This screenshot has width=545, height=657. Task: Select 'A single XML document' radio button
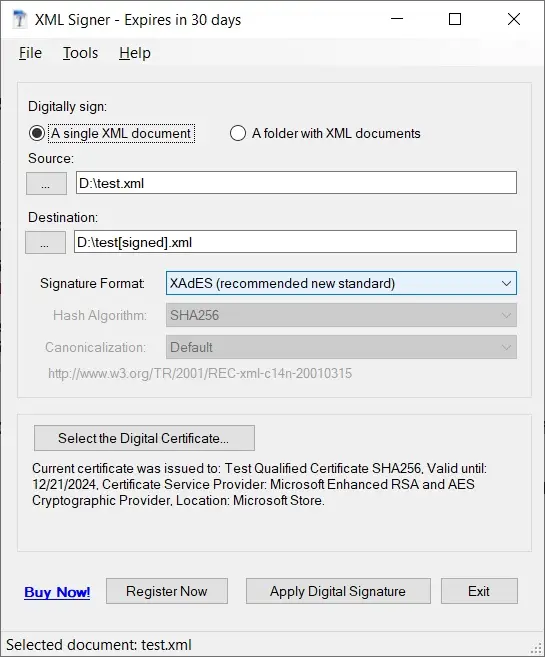pyautogui.click(x=37, y=133)
